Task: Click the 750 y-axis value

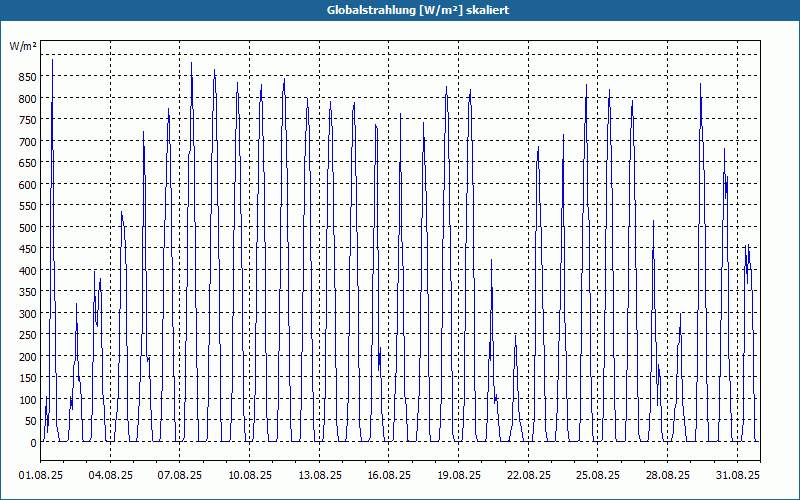Action: tap(27, 120)
